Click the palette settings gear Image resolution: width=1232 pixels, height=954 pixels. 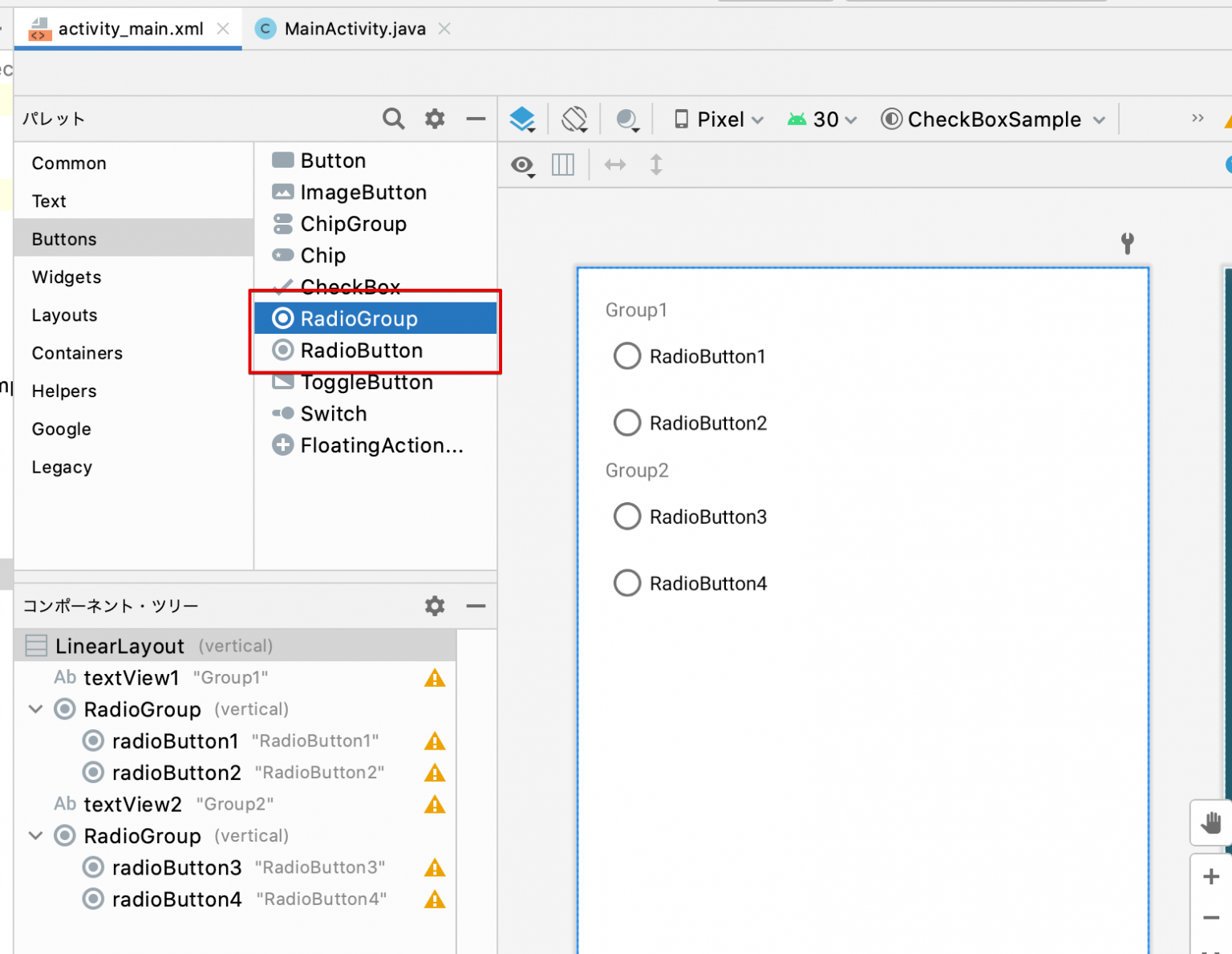435,118
